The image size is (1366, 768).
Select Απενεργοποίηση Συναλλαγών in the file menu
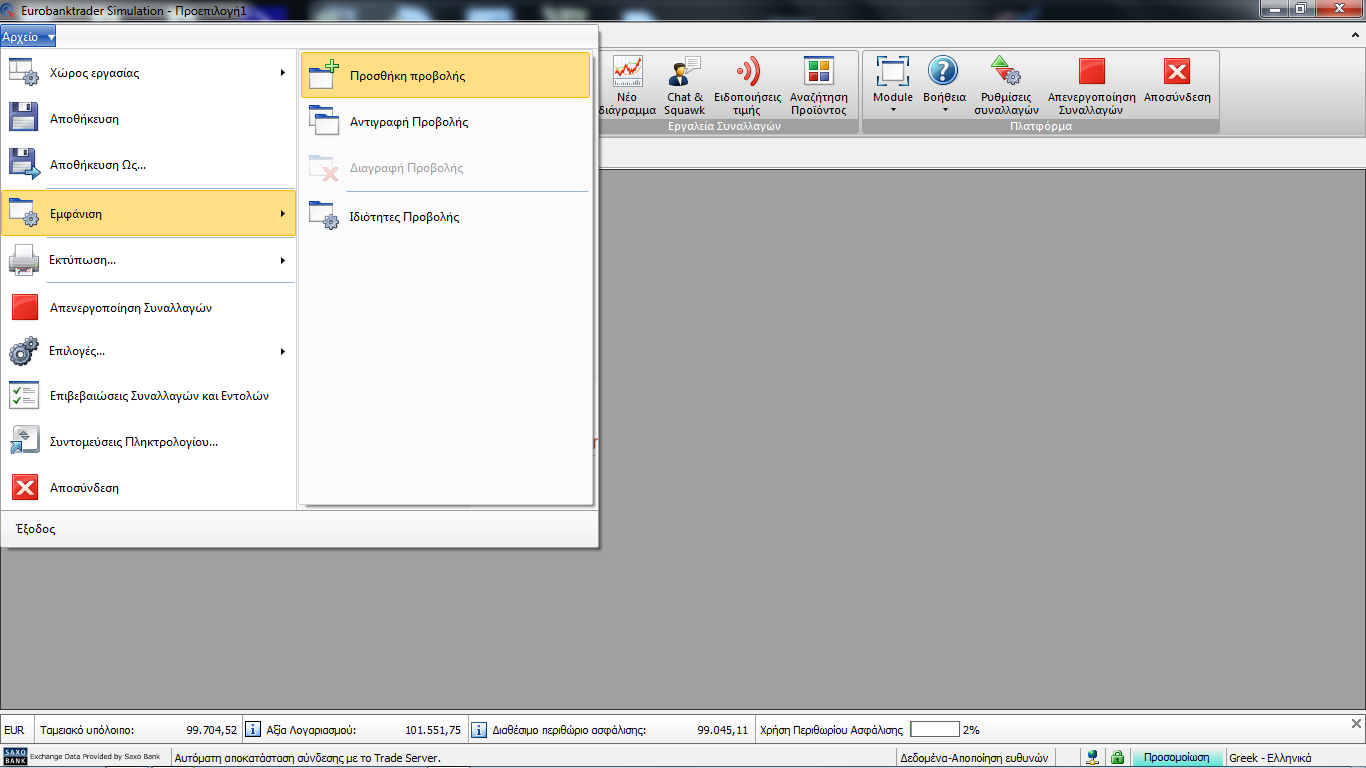click(x=149, y=308)
